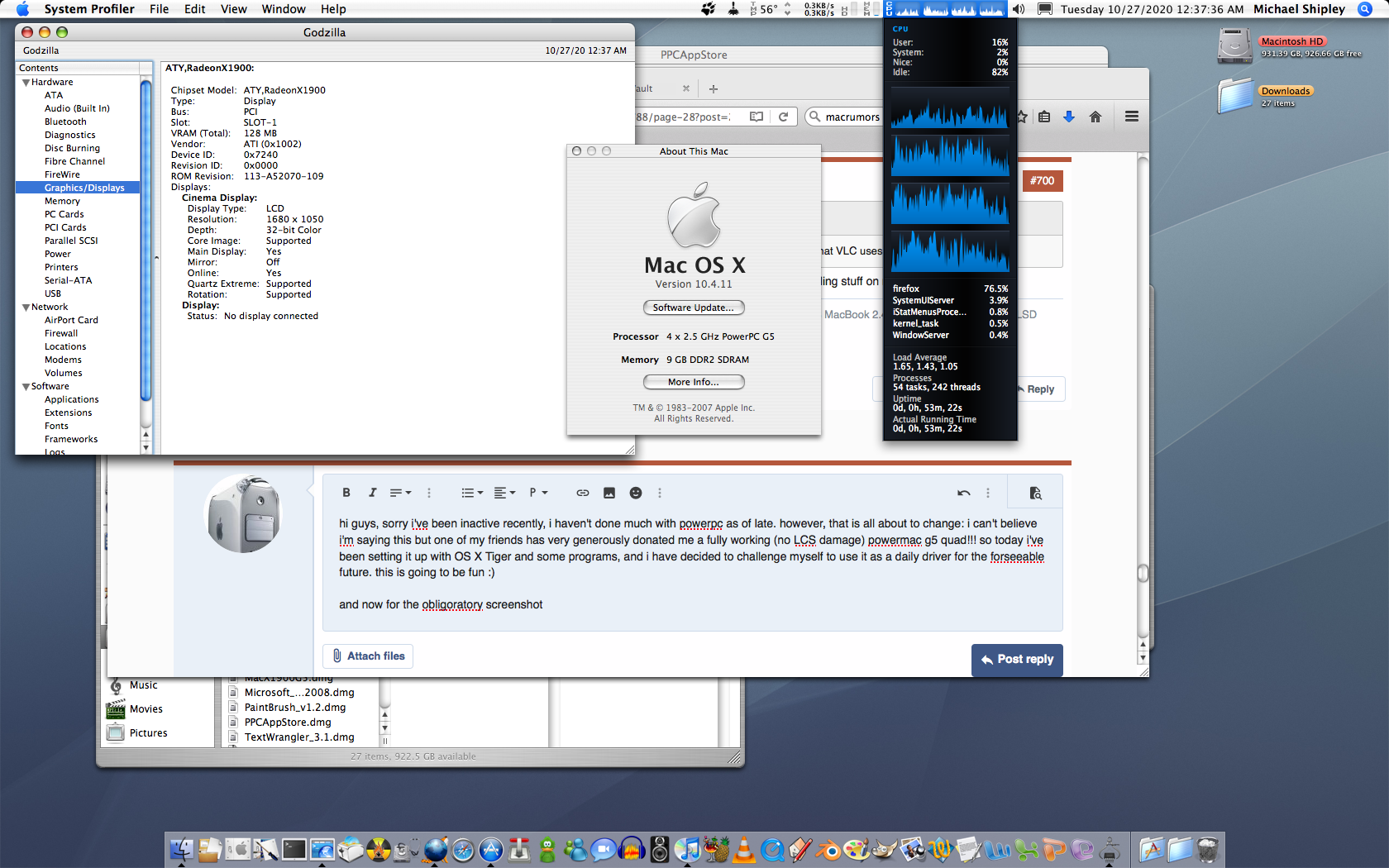The height and width of the screenshot is (868, 1389).
Task: Open iTunes from the Dock
Action: point(688,849)
